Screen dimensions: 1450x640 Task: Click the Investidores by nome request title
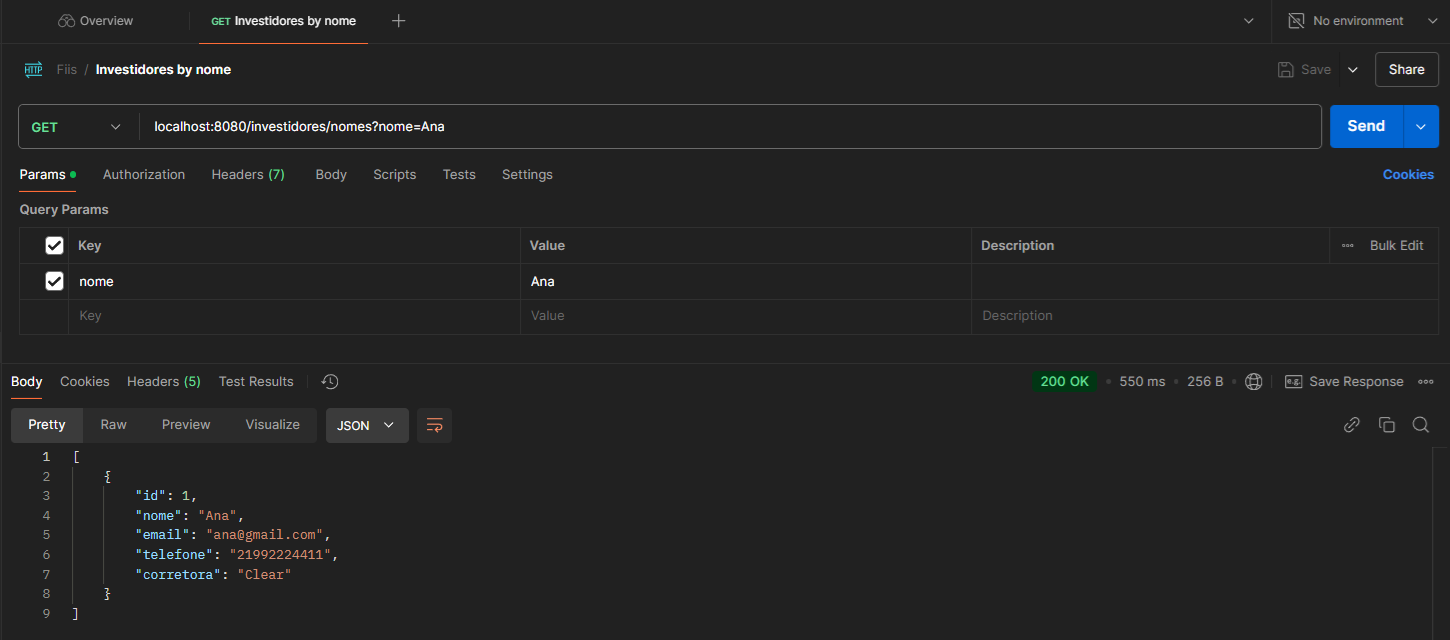163,70
